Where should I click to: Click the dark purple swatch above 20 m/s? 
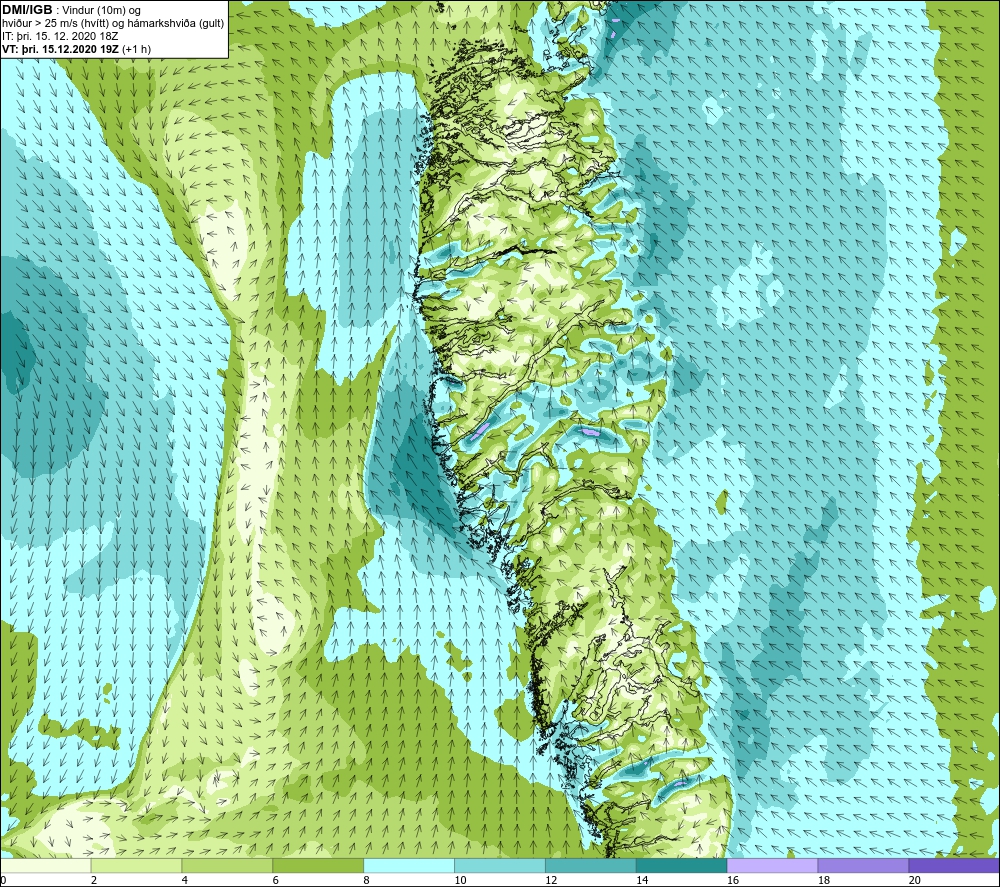tap(954, 866)
